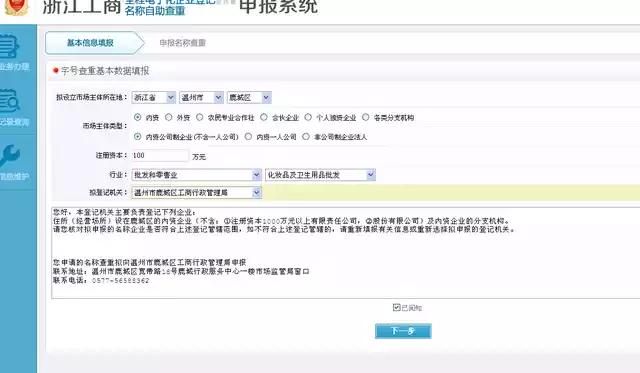Select the 各类分支机构 radio button

pyautogui.click(x=366, y=118)
